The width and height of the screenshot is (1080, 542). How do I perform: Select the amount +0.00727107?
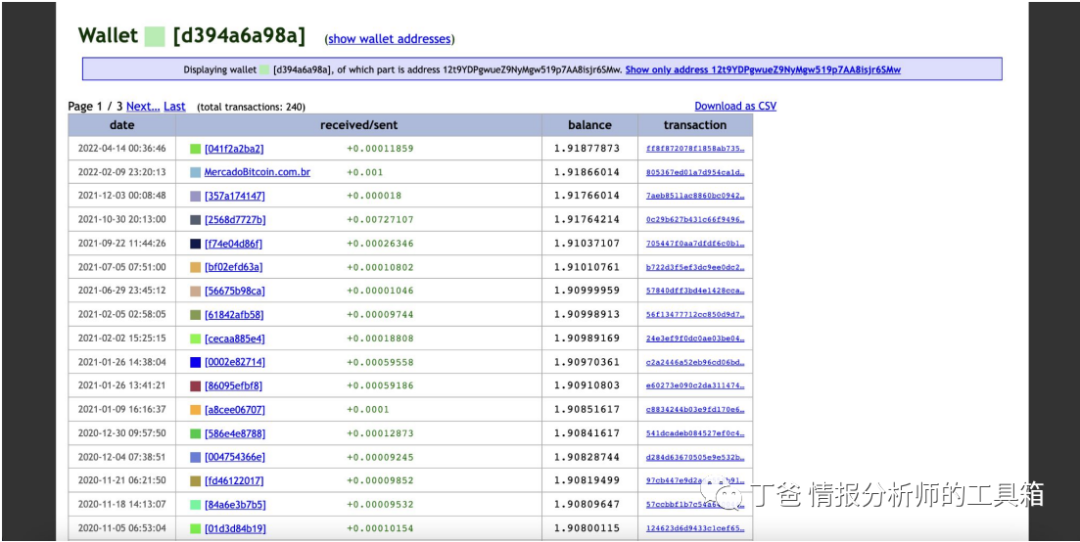pos(380,220)
